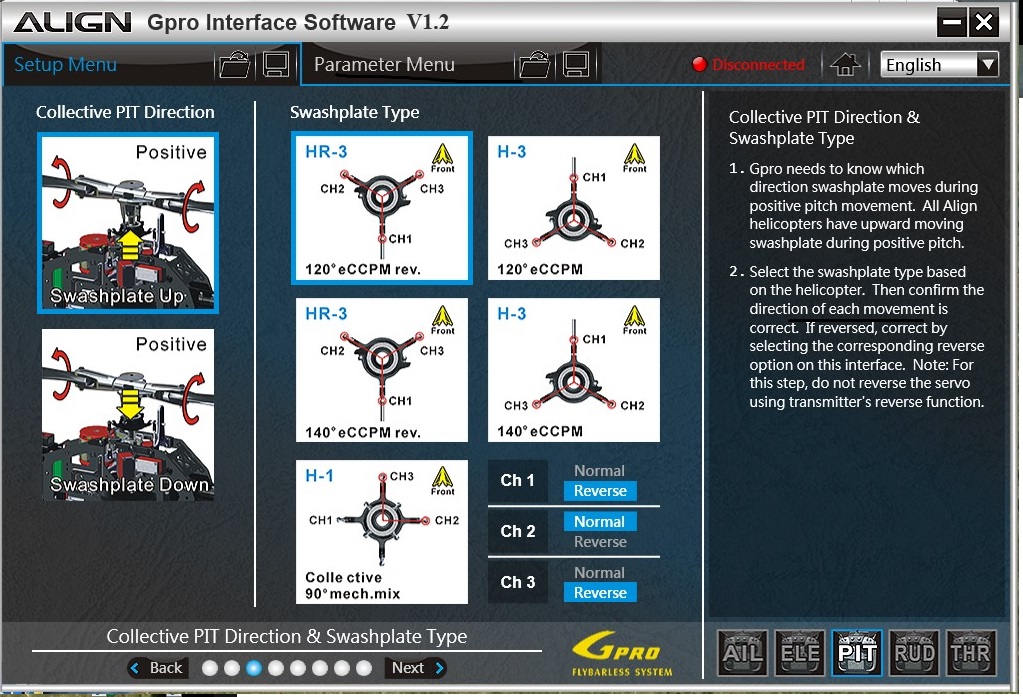This screenshot has height=697, width=1023.
Task: Jump to the first setup step dot
Action: coord(209,668)
